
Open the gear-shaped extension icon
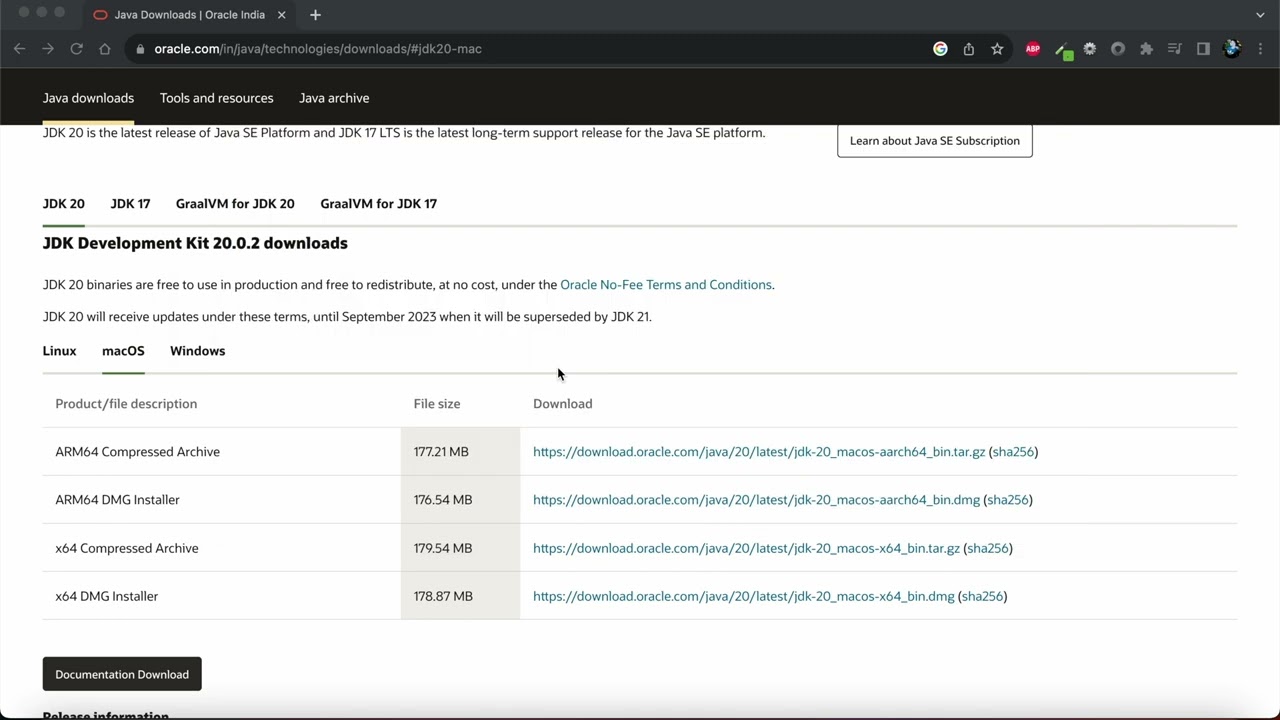click(x=1090, y=48)
